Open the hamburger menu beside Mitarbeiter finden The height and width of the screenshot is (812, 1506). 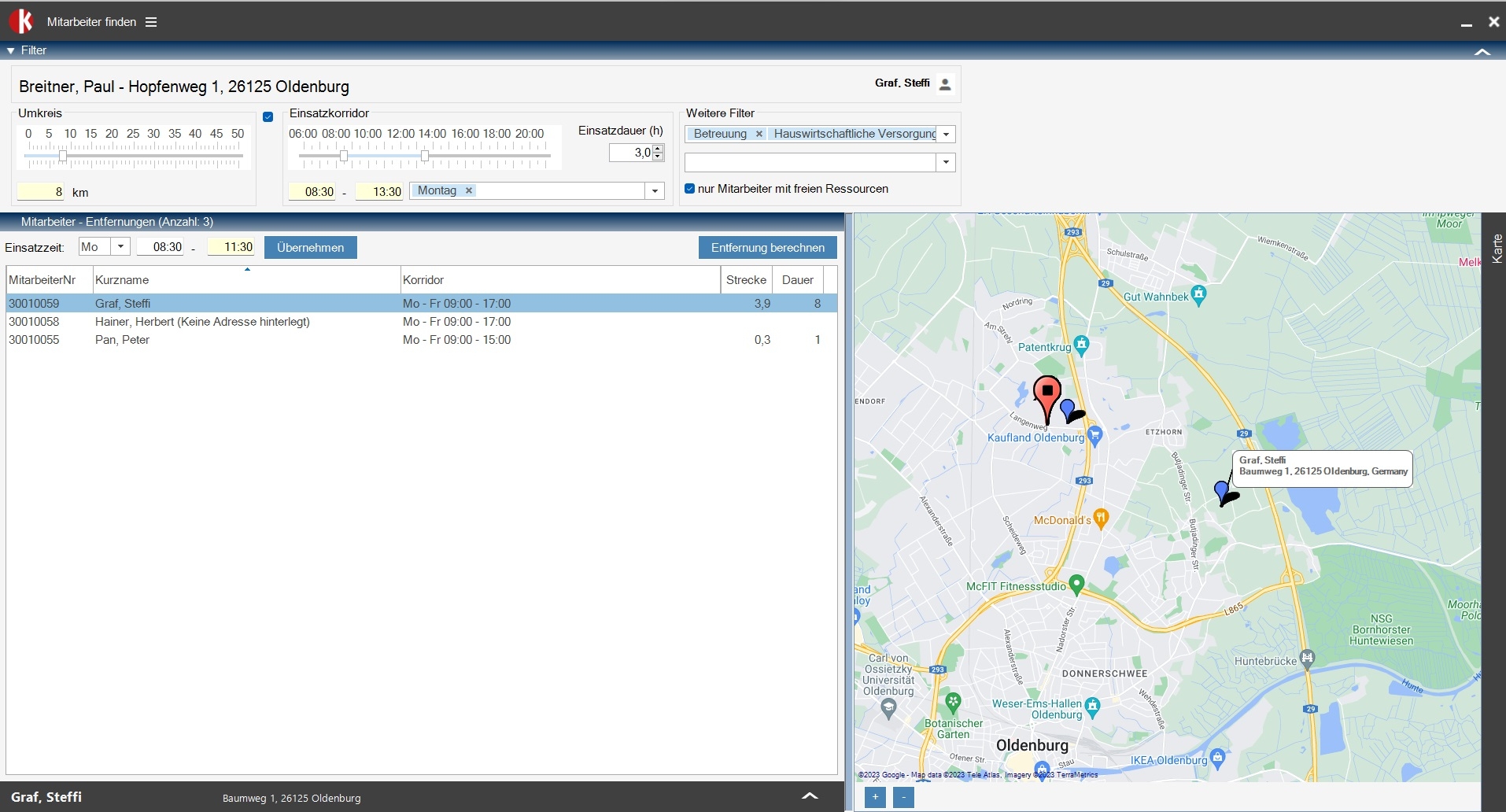151,22
